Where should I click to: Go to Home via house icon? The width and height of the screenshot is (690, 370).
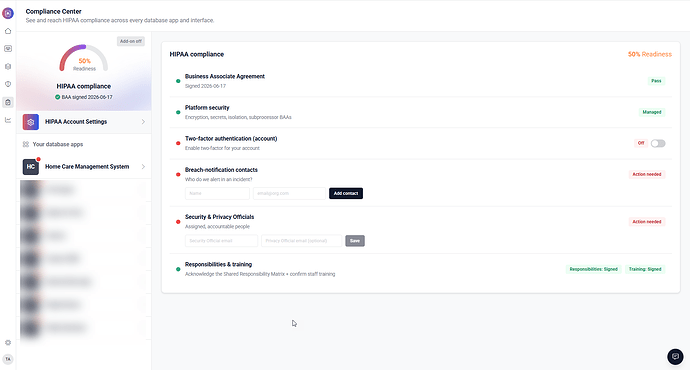(x=8, y=31)
